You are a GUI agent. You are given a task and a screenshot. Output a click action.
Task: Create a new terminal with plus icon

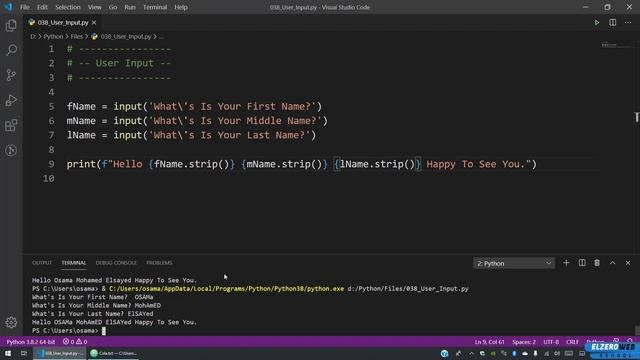566,263
